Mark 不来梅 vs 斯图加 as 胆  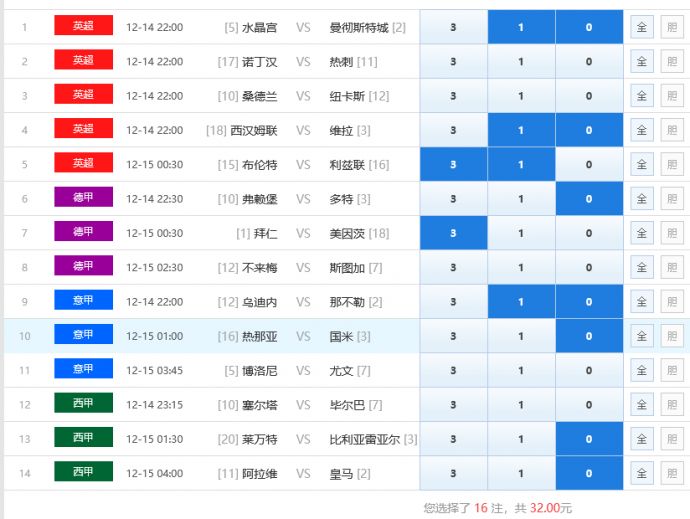point(672,268)
